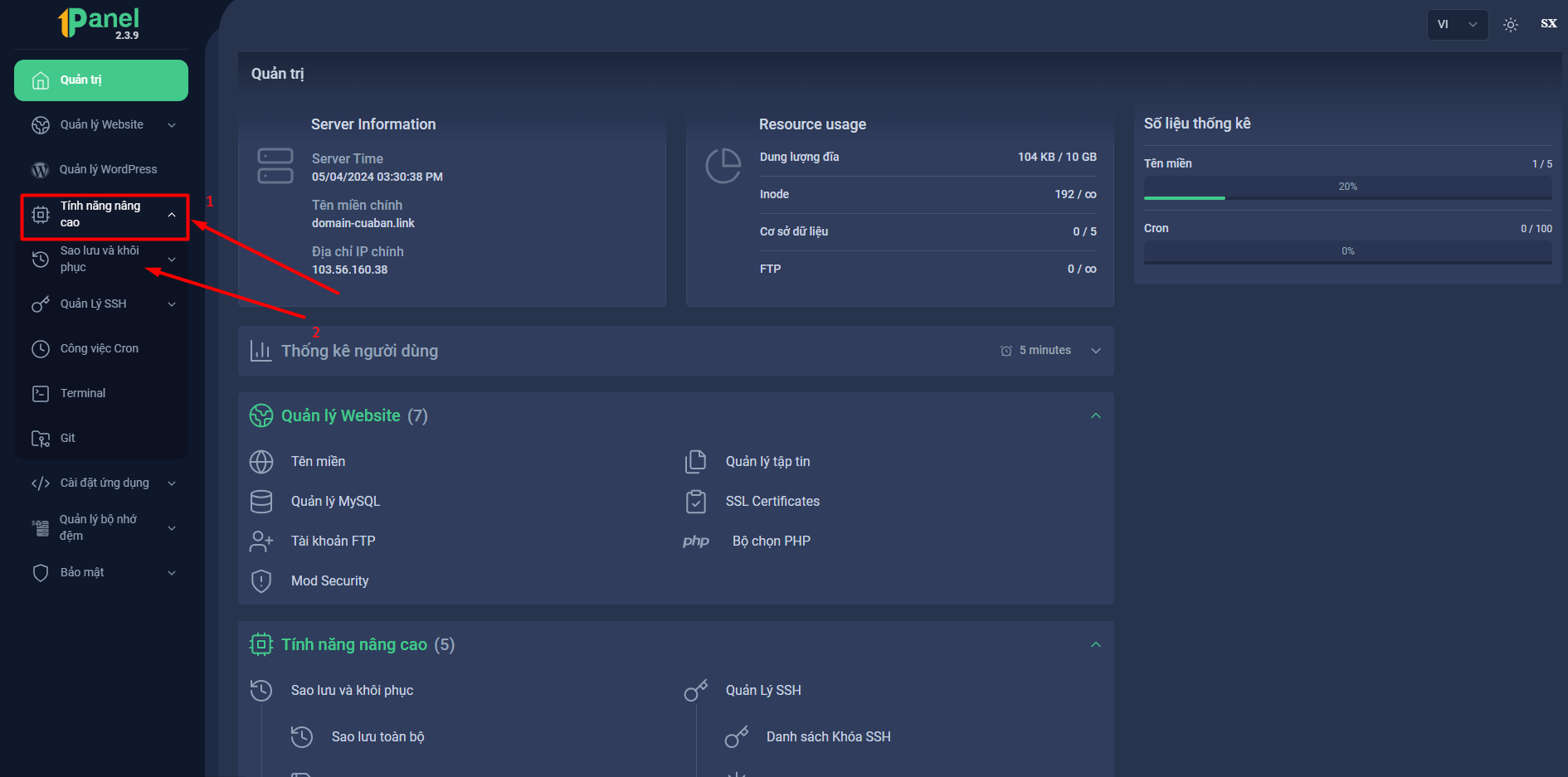Viewport: 1568px width, 777px height.
Task: Click the Cài đặt ứng dụng code icon
Action: tap(41, 483)
